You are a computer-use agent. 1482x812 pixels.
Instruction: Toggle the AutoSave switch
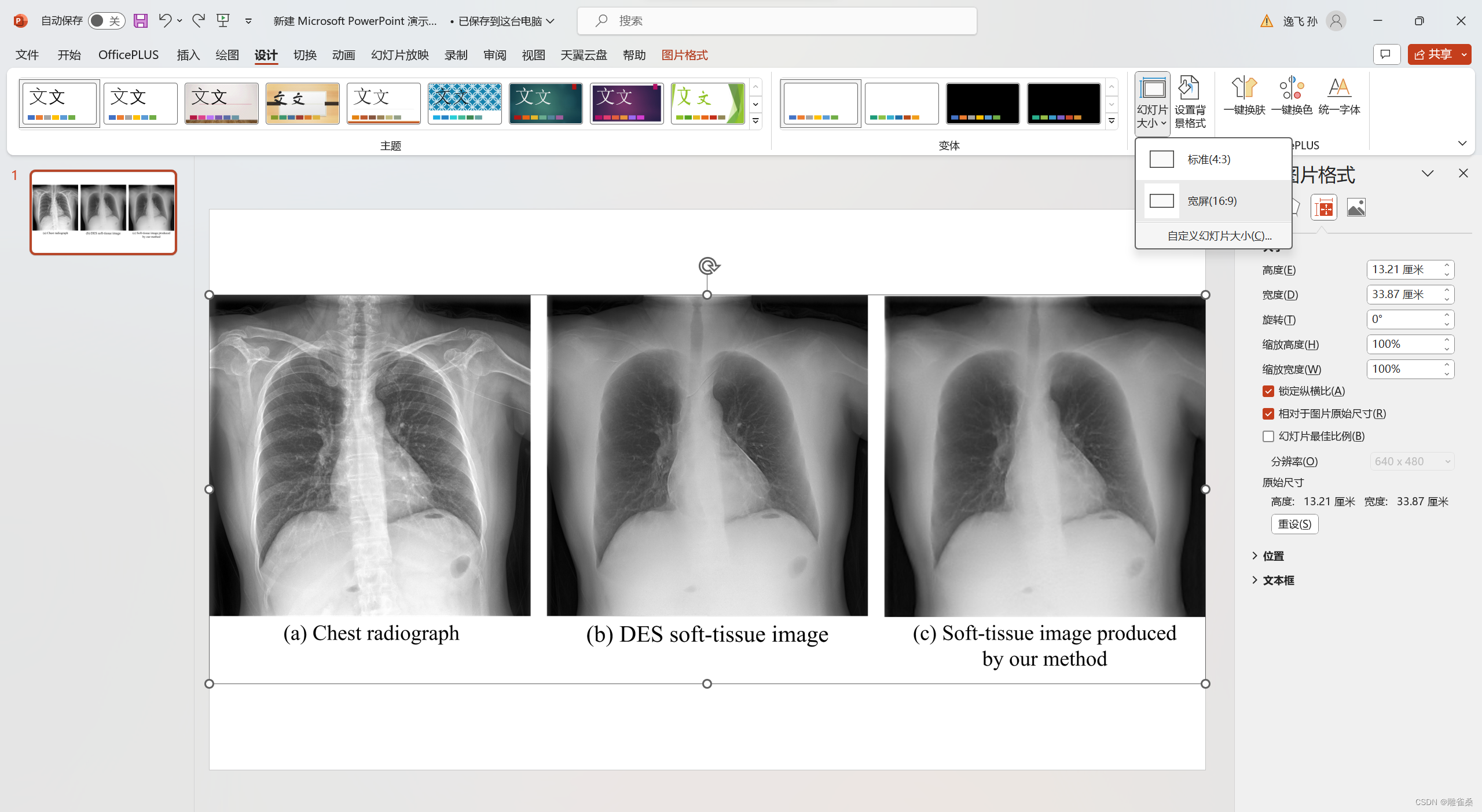pos(107,21)
